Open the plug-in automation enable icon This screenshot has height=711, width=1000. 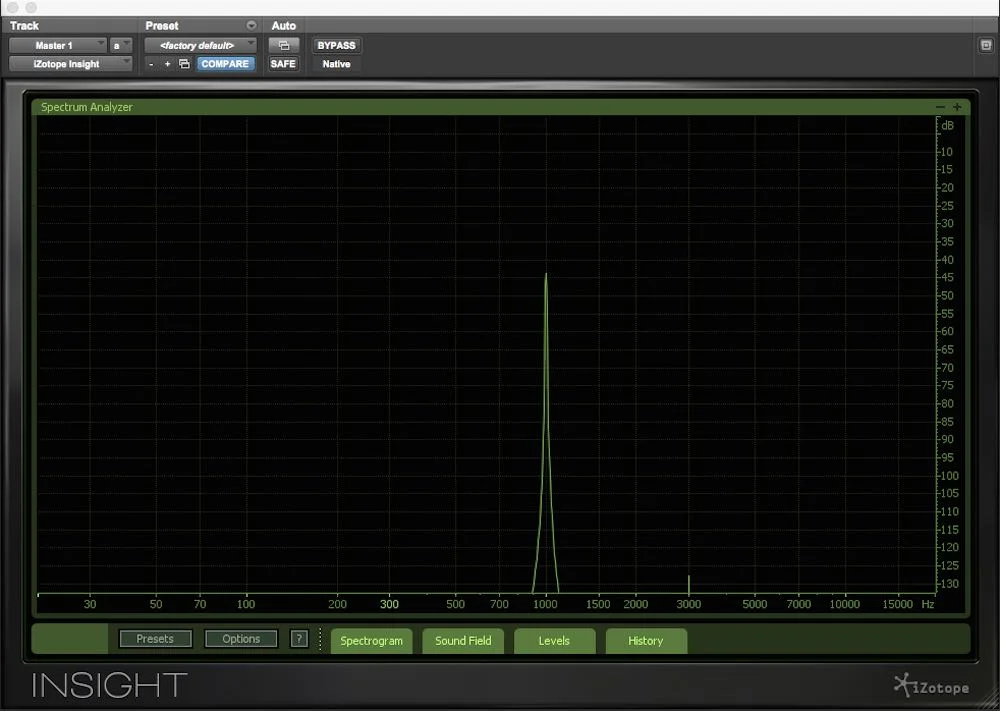[x=284, y=45]
